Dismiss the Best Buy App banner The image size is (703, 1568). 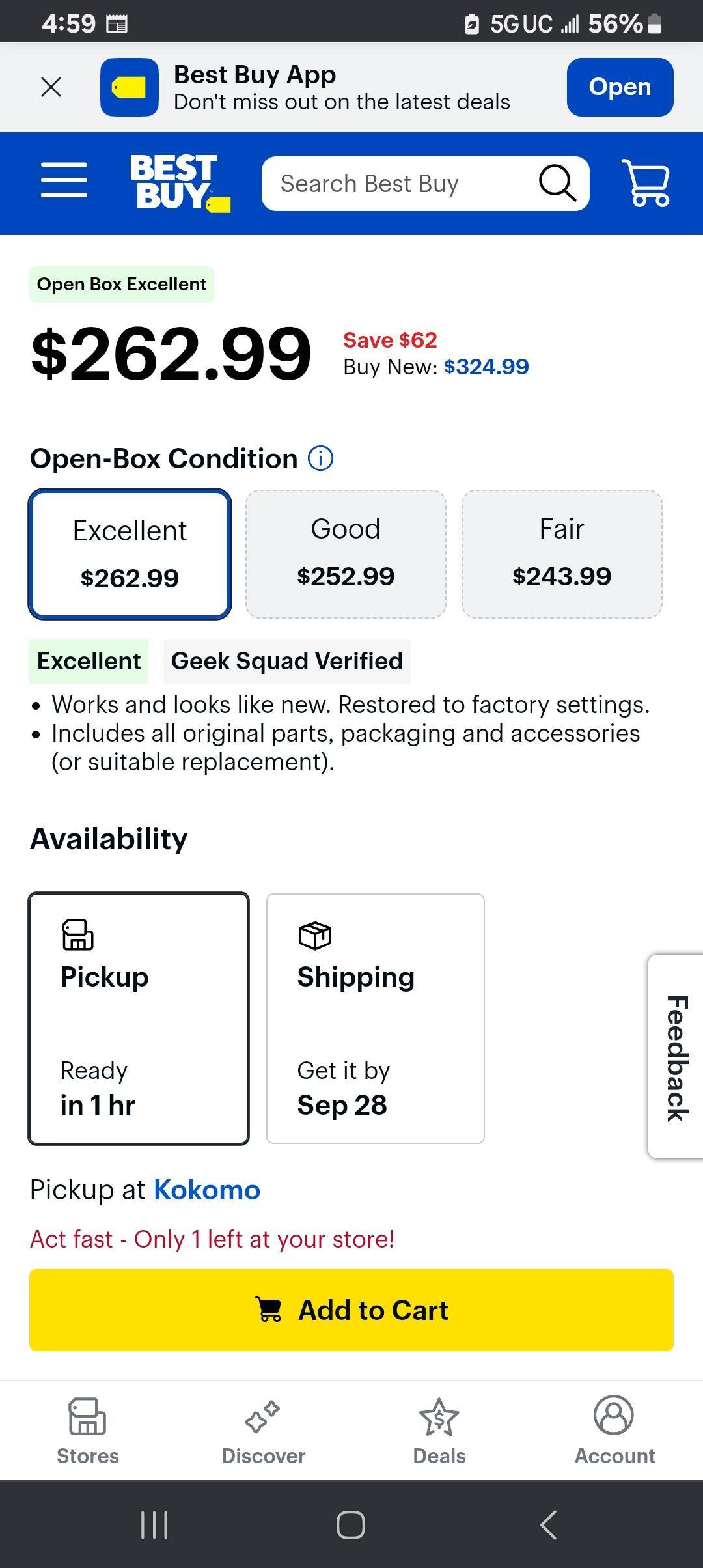point(51,87)
